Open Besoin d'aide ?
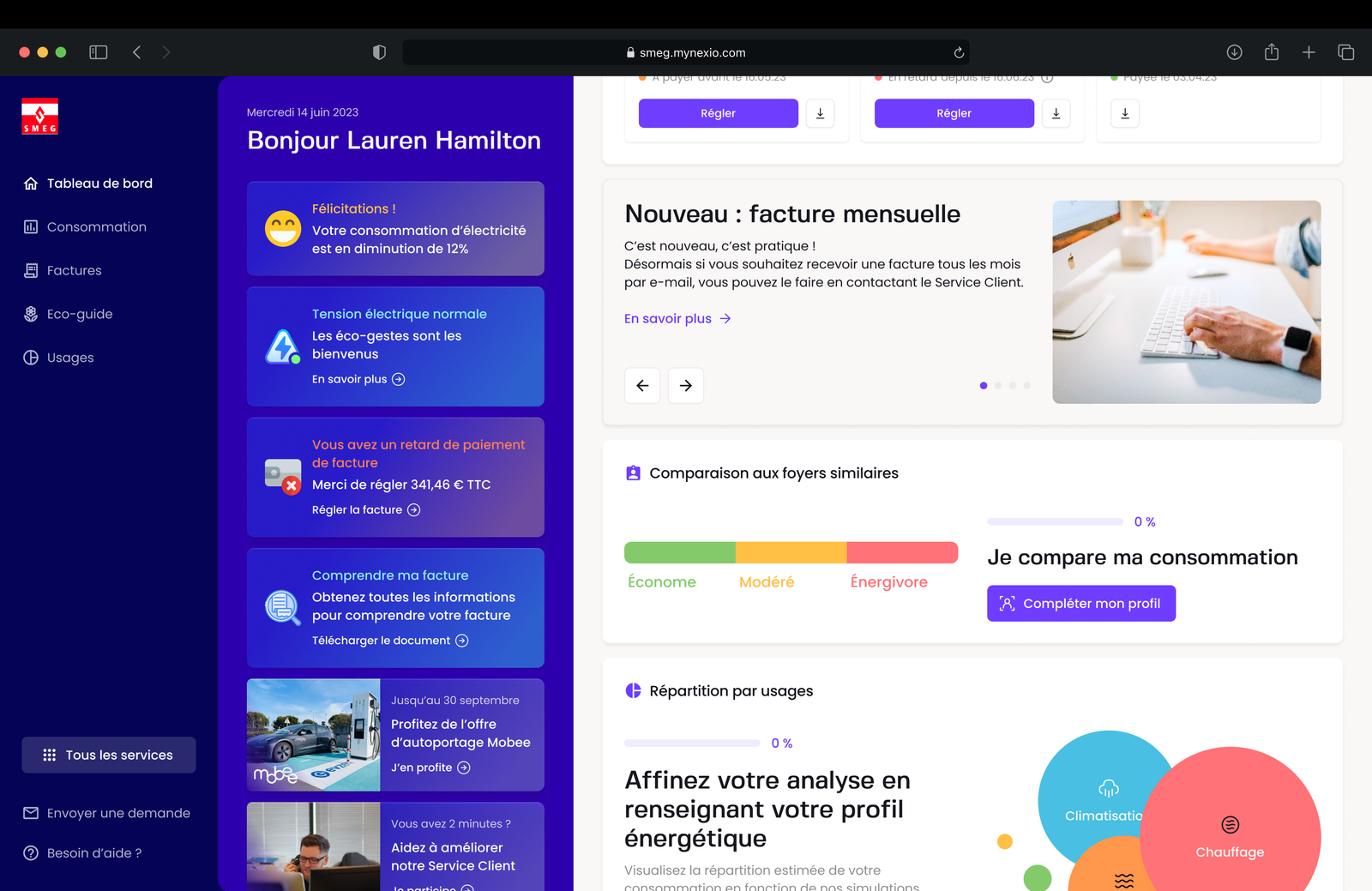This screenshot has height=891, width=1372. [82, 853]
